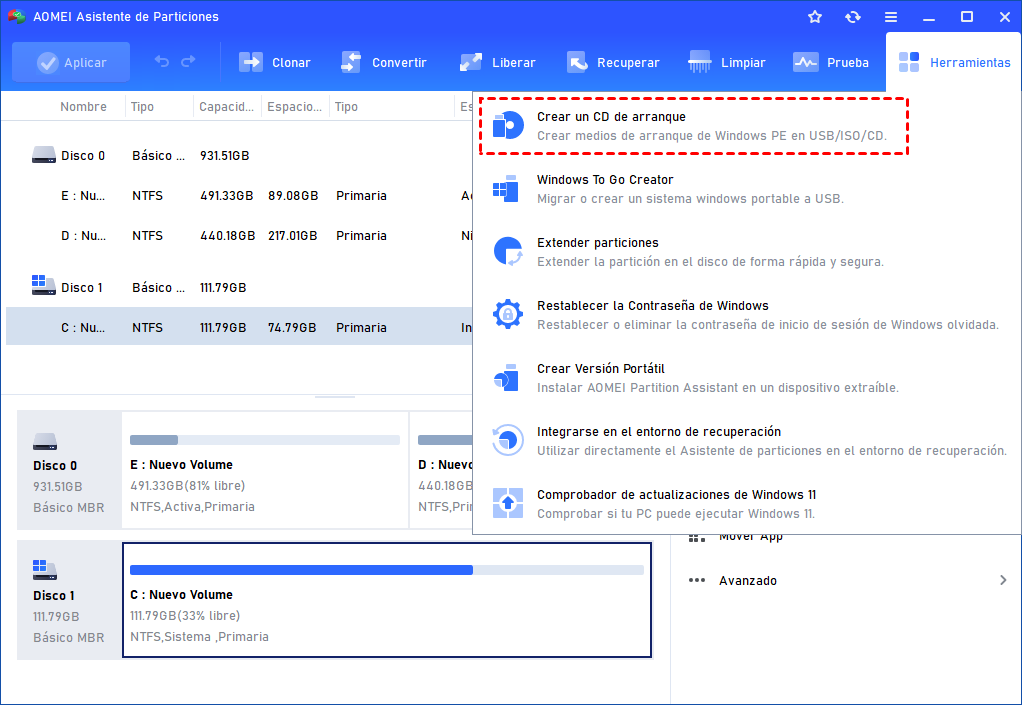Click the 89.08GB free space cell

click(x=293, y=195)
